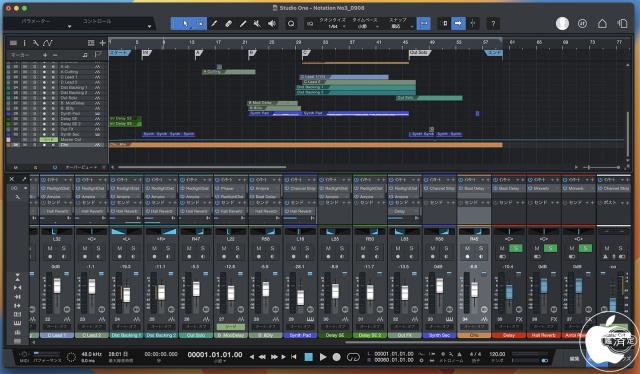This screenshot has height=374, width=640.
Task: Solo the Out Solo mixer channel
Action: pos(202,248)
